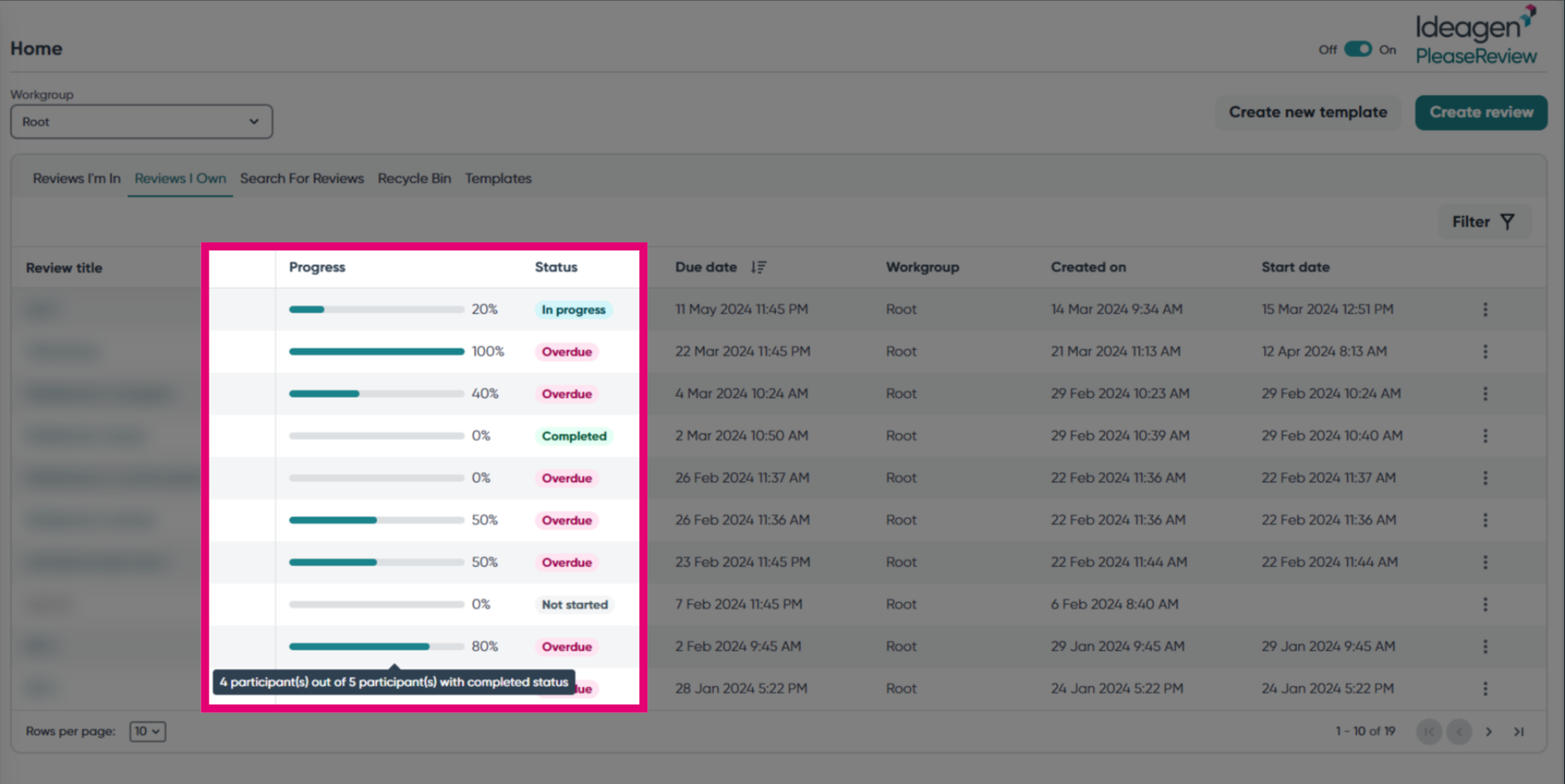Viewport: 1565px width, 784px height.
Task: Sort by Due date column header
Action: coord(706,267)
